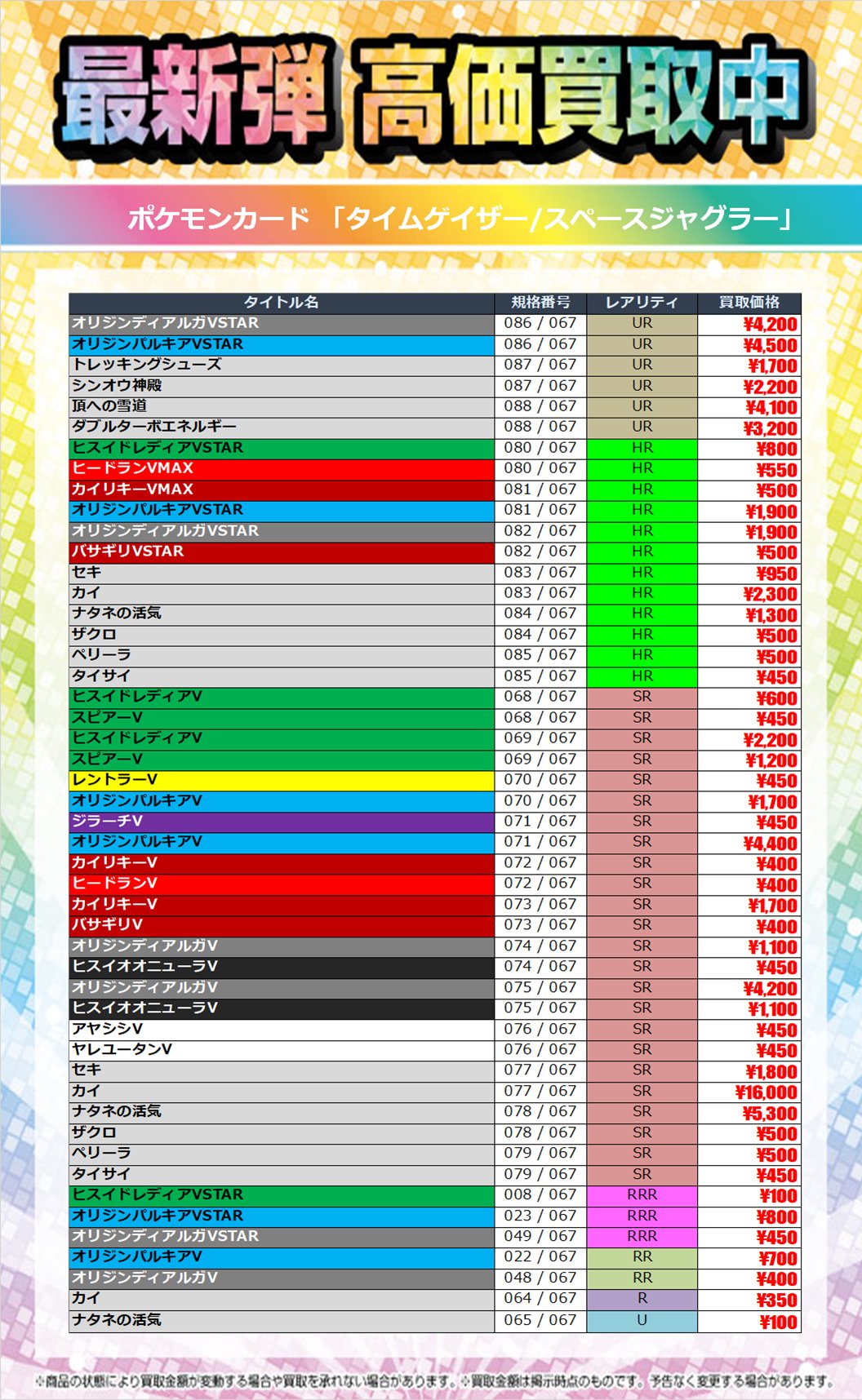Screen dimensions: 862x1400
Task: Select the ¥4,400 price cell
Action: [x=749, y=842]
